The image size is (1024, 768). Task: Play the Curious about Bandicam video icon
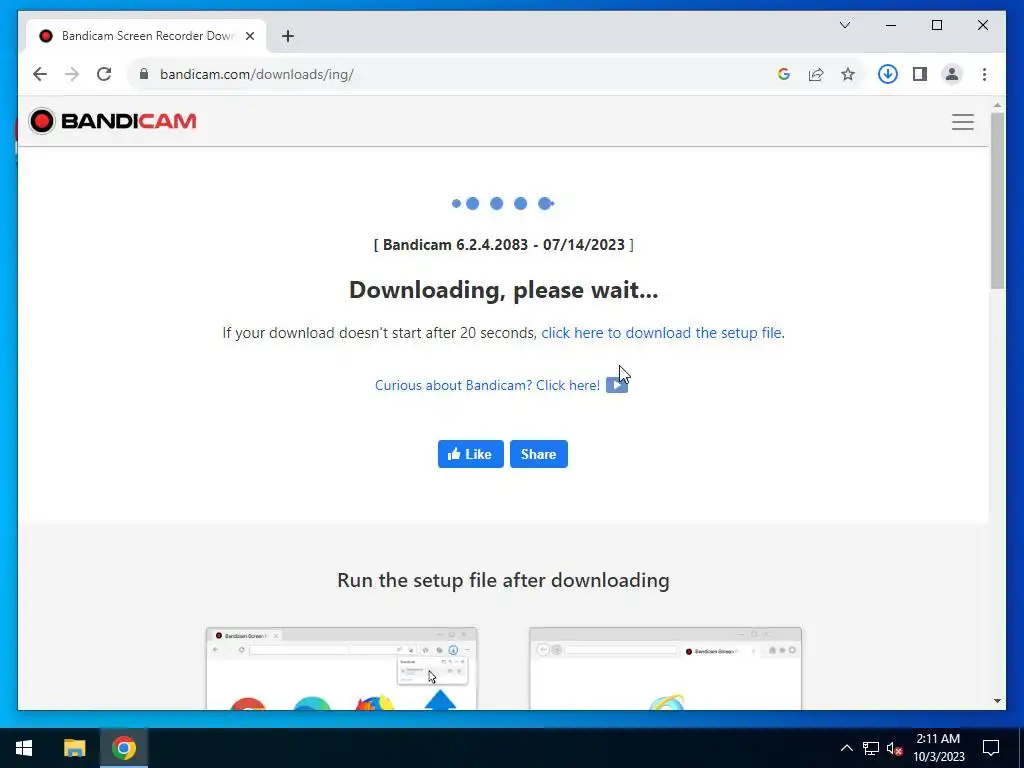(x=616, y=385)
